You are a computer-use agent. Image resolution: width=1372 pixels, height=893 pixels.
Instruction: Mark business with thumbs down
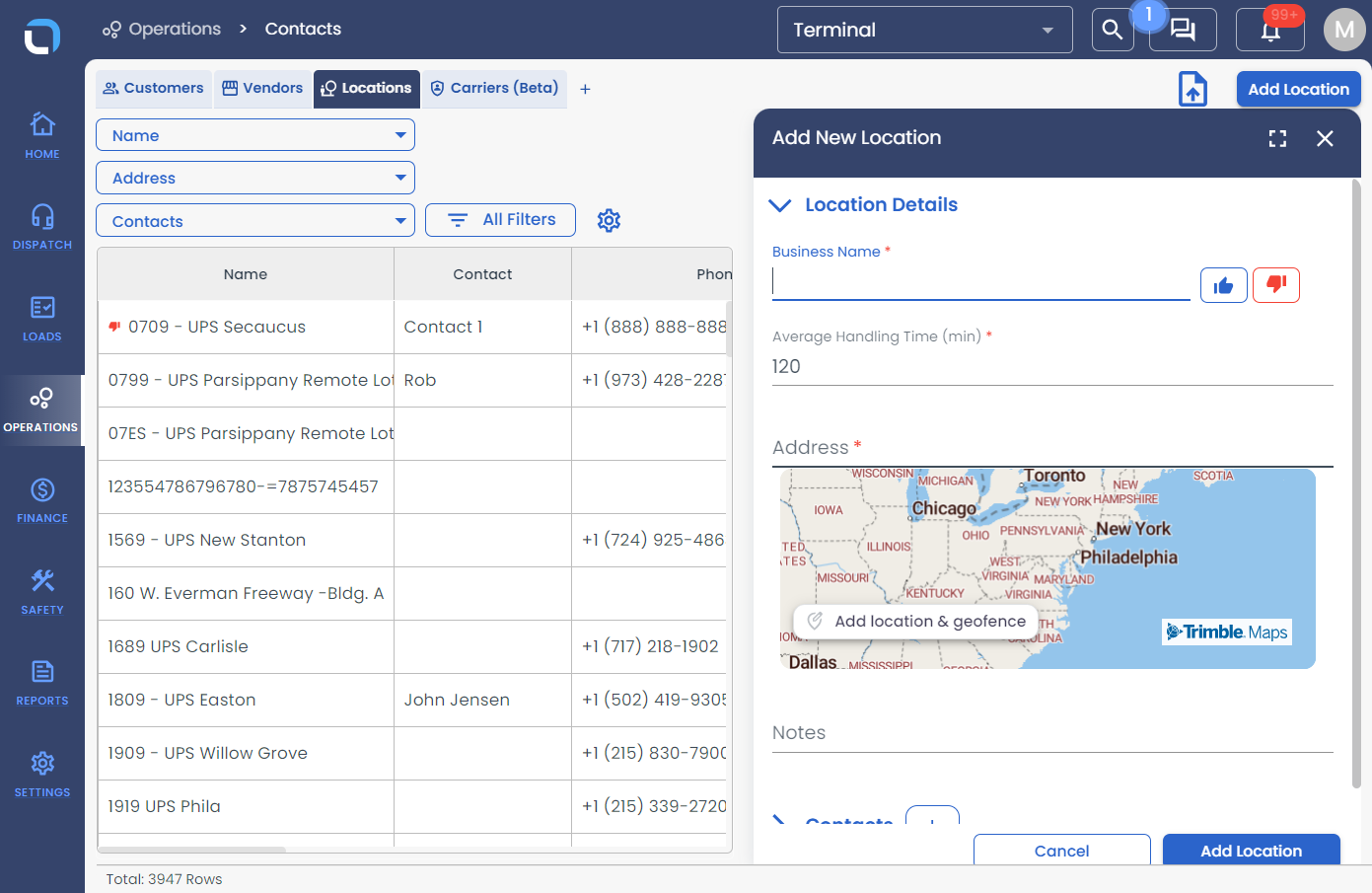(1276, 285)
